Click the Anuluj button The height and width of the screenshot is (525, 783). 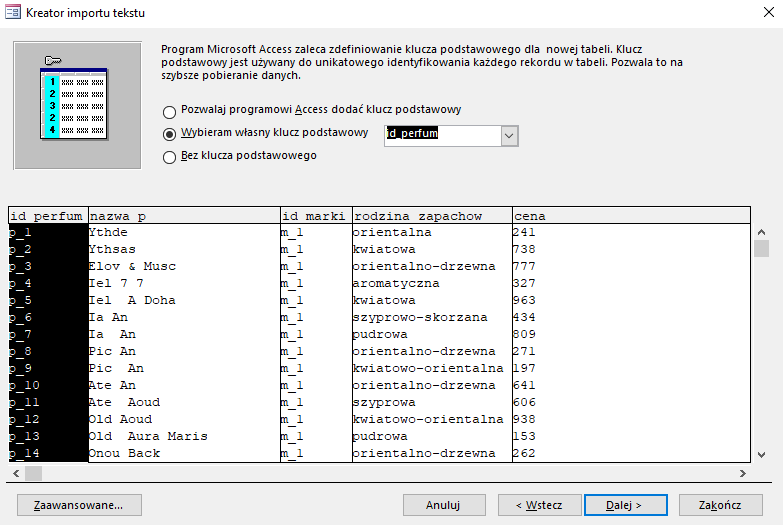[444, 505]
